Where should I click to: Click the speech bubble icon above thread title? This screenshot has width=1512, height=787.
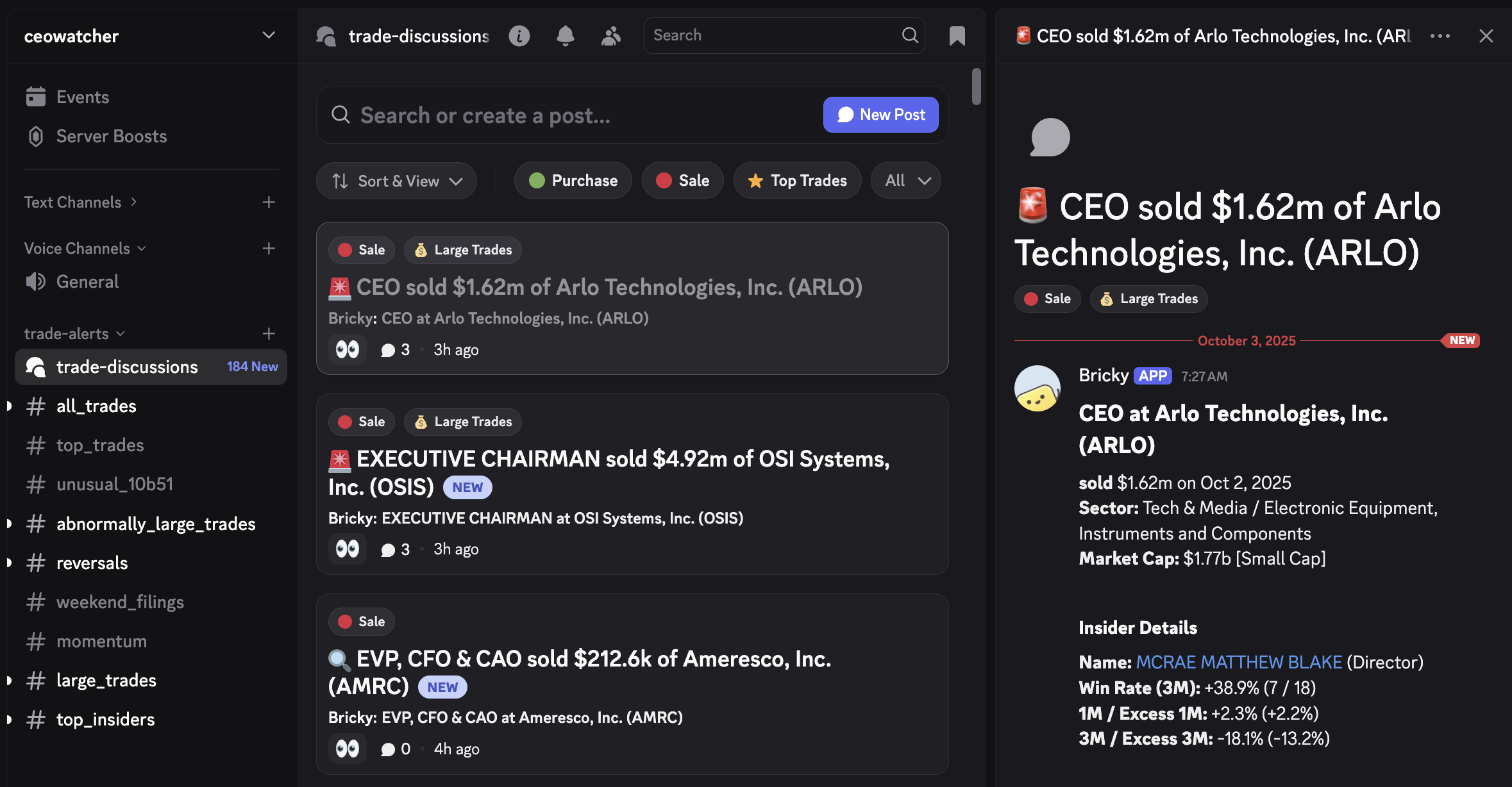point(1050,137)
